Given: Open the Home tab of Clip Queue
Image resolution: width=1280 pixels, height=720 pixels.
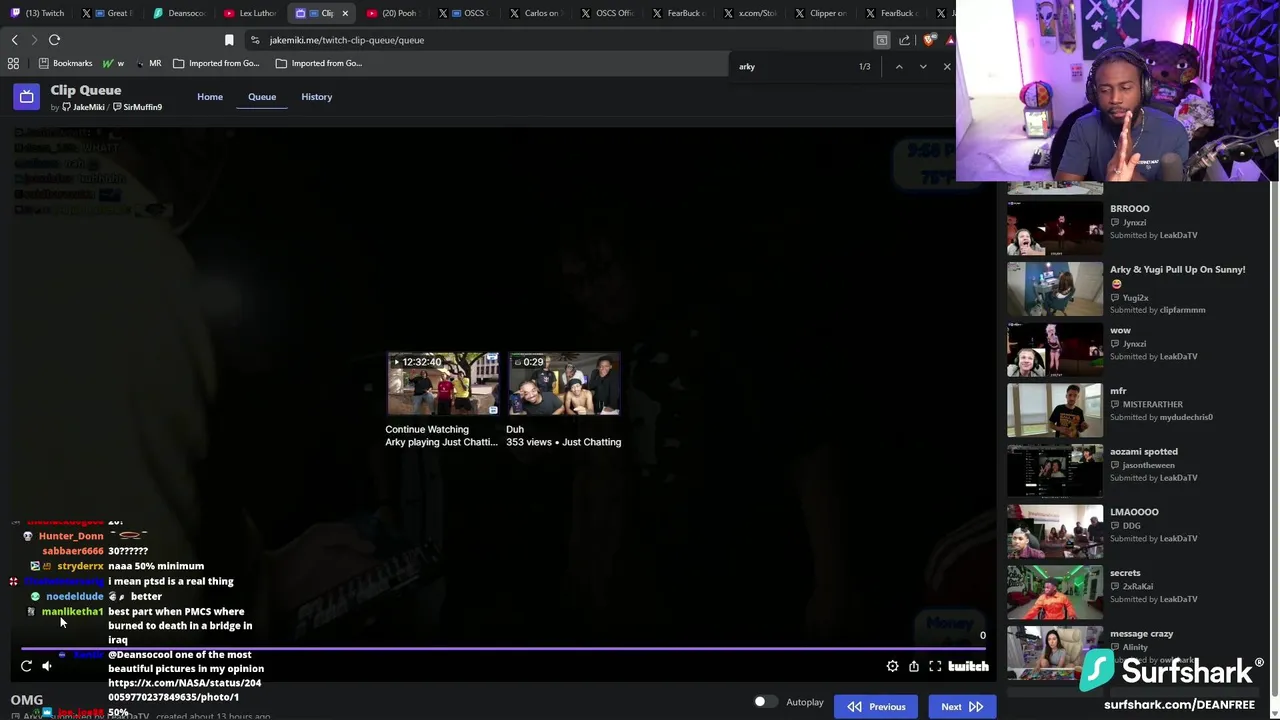Looking at the screenshot, I should click(x=210, y=97).
